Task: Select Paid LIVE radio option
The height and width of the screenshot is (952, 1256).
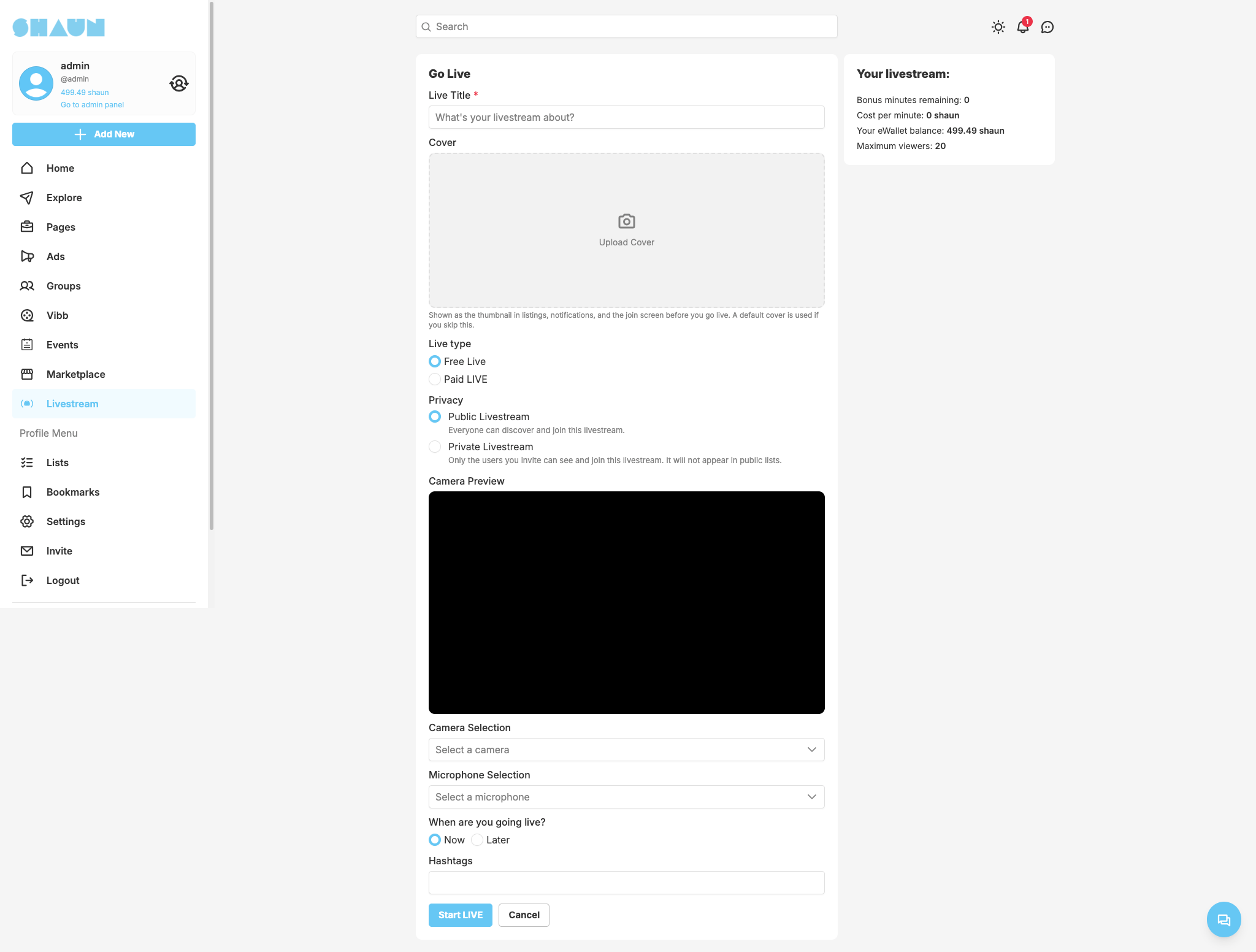Action: click(x=435, y=379)
